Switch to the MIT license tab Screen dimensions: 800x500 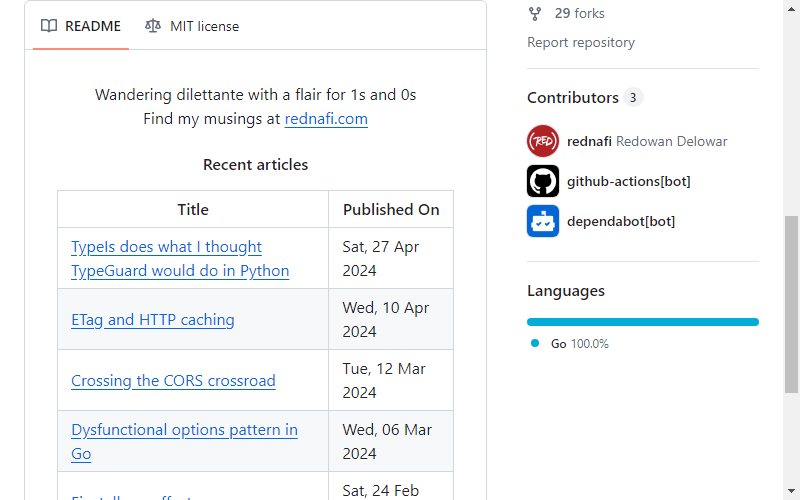[x=192, y=26]
